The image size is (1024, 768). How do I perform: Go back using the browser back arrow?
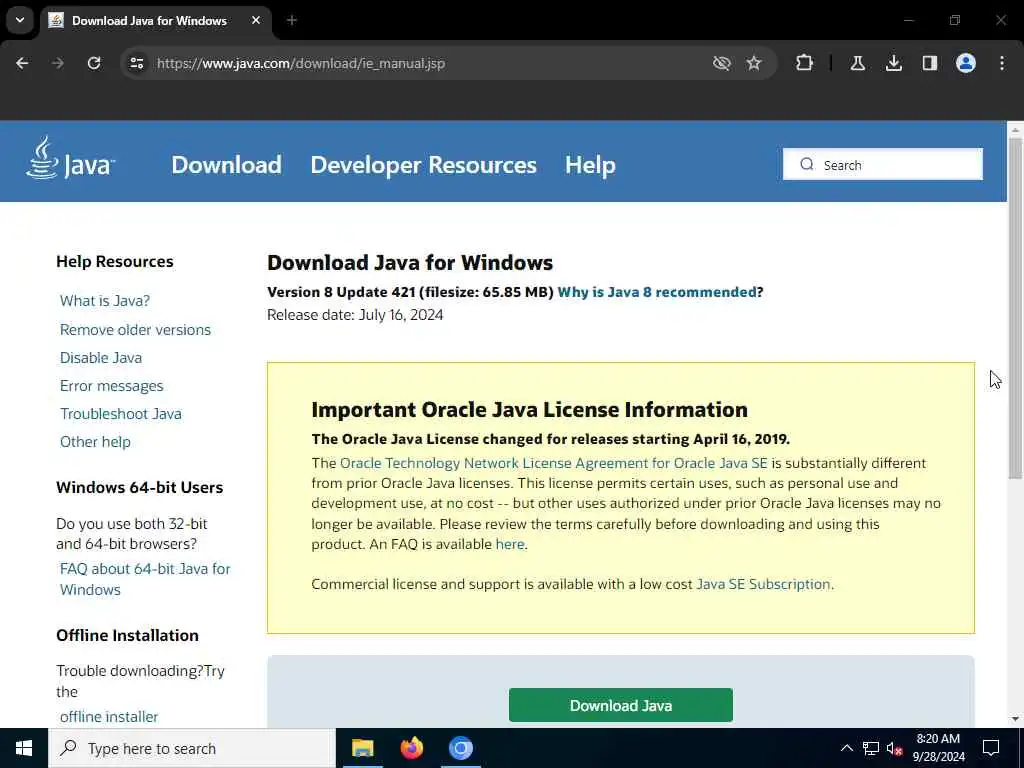22,63
